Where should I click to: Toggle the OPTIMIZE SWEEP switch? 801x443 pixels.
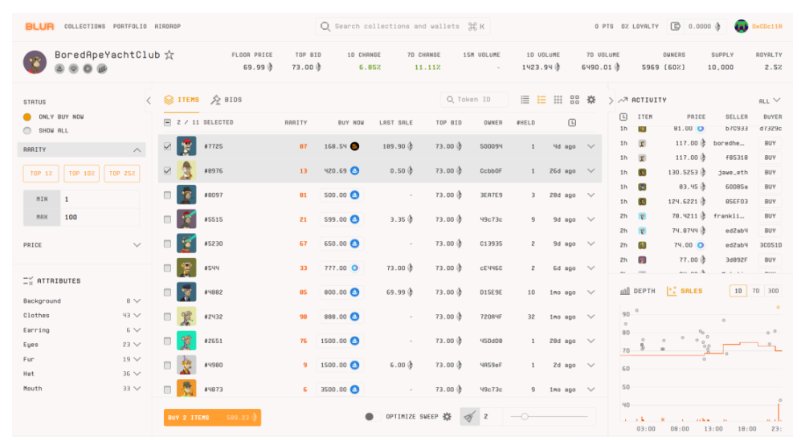[372, 416]
